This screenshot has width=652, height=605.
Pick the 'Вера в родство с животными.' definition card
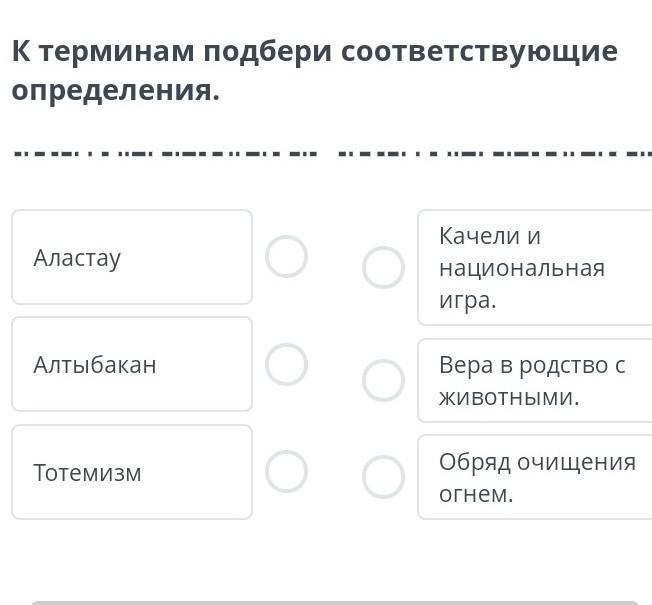tap(535, 380)
